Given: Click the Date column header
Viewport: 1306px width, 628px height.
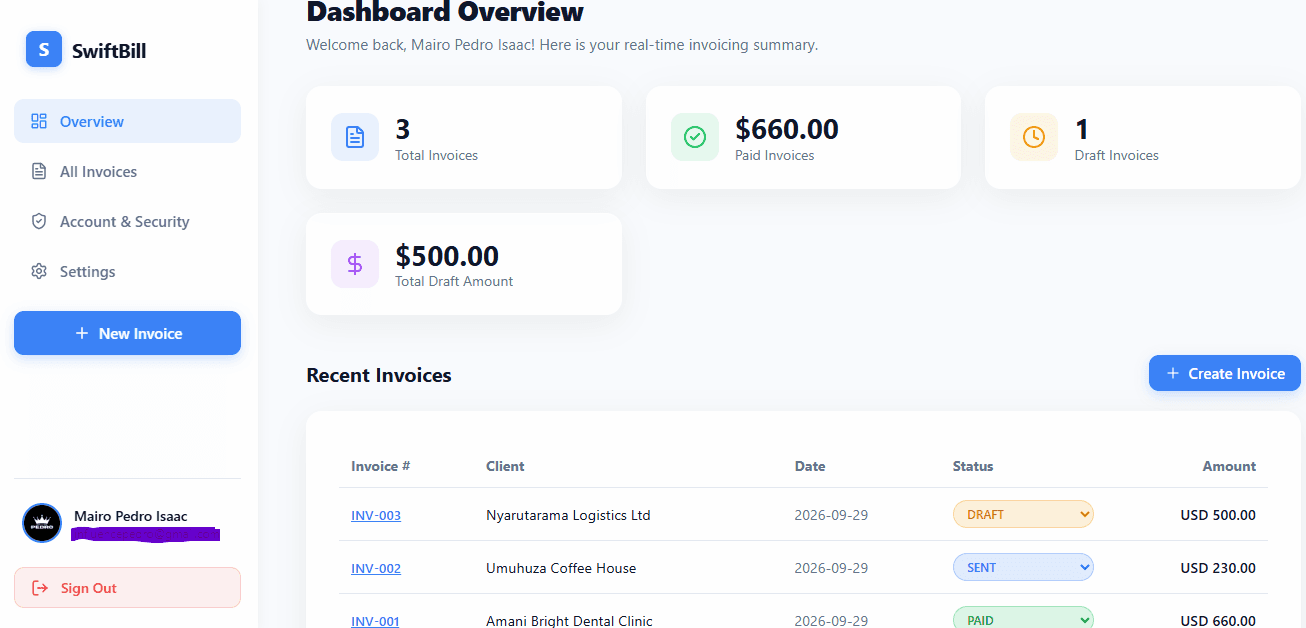Looking at the screenshot, I should [x=810, y=466].
